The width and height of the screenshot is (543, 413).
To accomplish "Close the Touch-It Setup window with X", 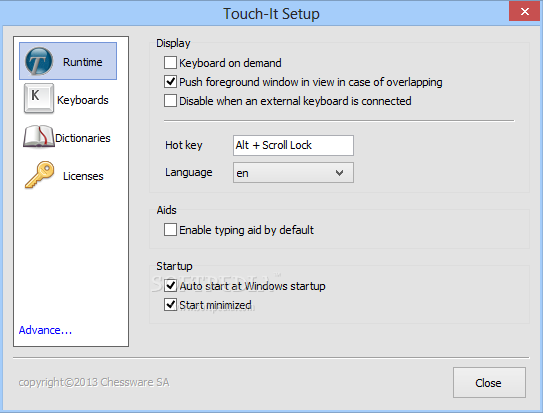I will click(524, 11).
